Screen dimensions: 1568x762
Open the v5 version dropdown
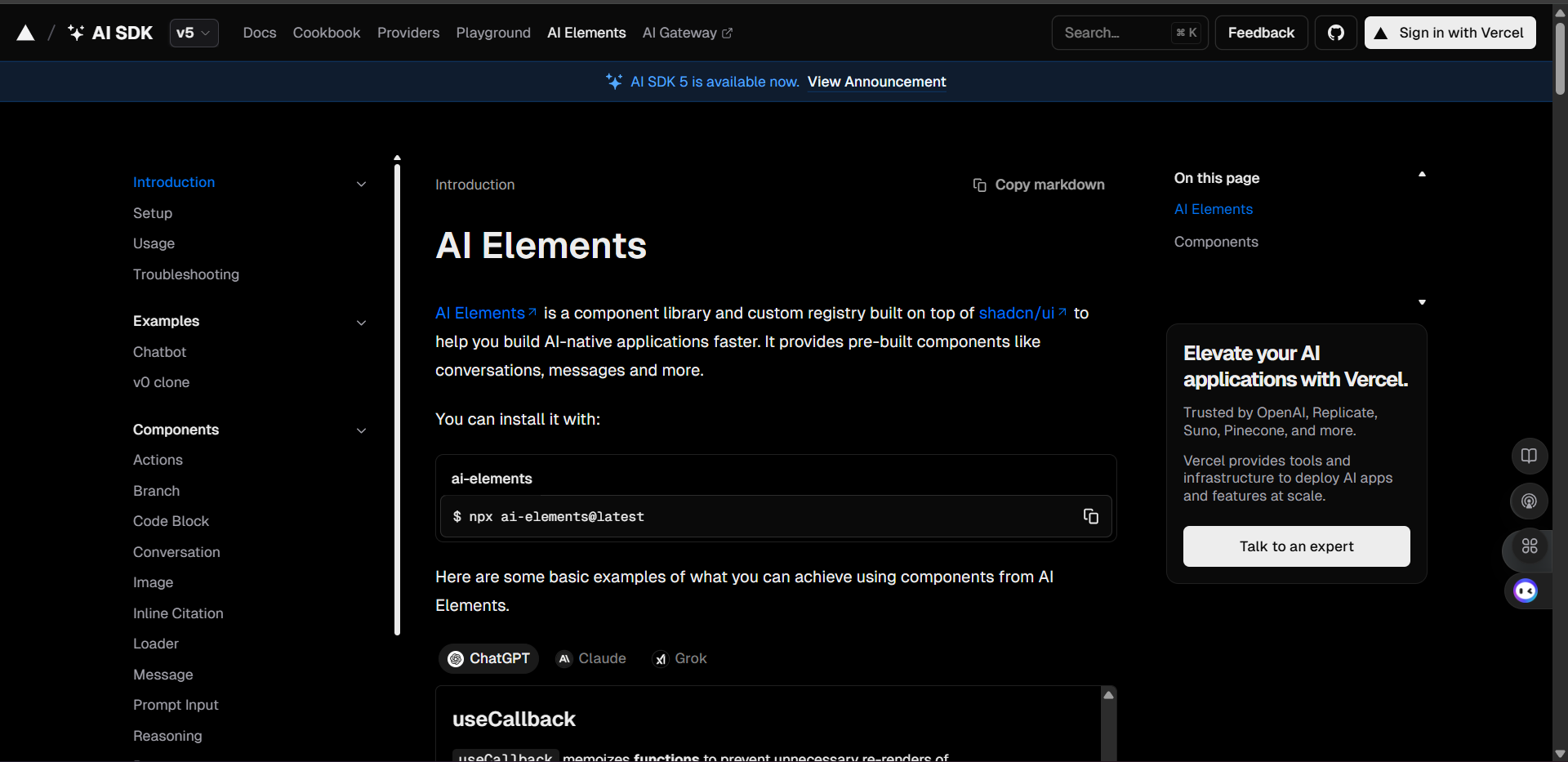[x=194, y=33]
